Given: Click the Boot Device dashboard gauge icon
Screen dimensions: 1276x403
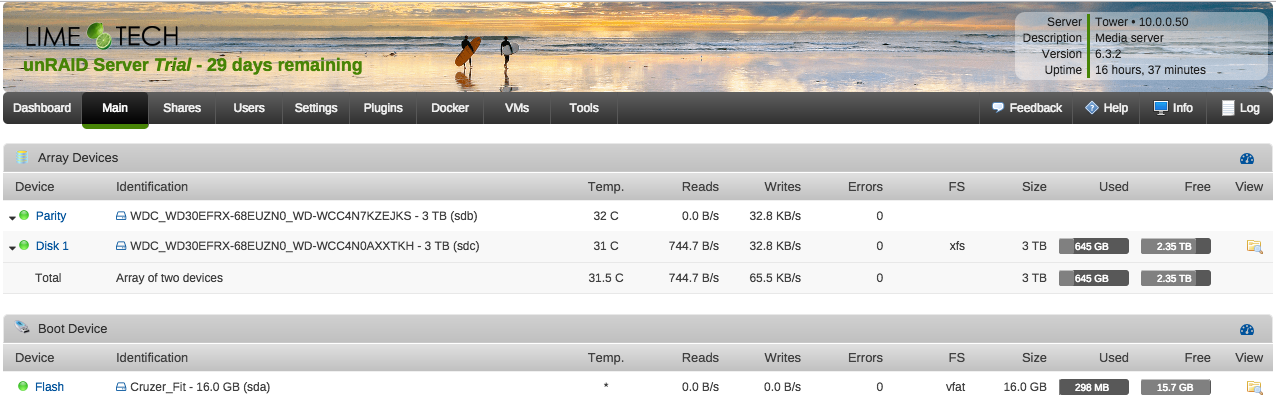Looking at the screenshot, I should (1246, 329).
